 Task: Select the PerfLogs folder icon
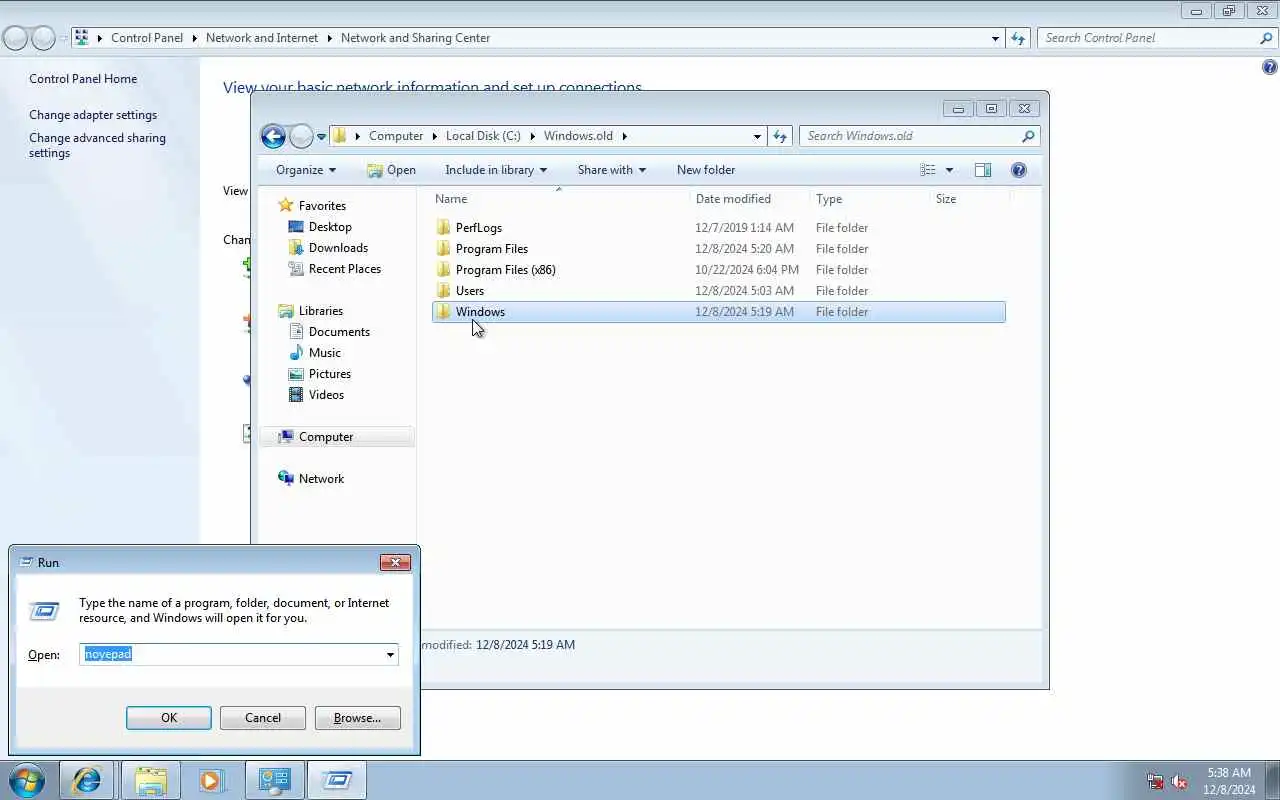[444, 228]
